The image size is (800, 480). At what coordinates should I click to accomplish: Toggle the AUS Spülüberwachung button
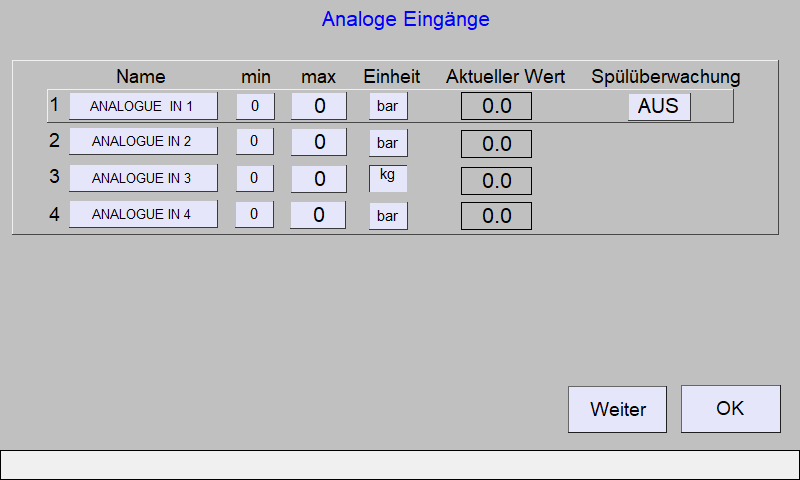tap(659, 107)
